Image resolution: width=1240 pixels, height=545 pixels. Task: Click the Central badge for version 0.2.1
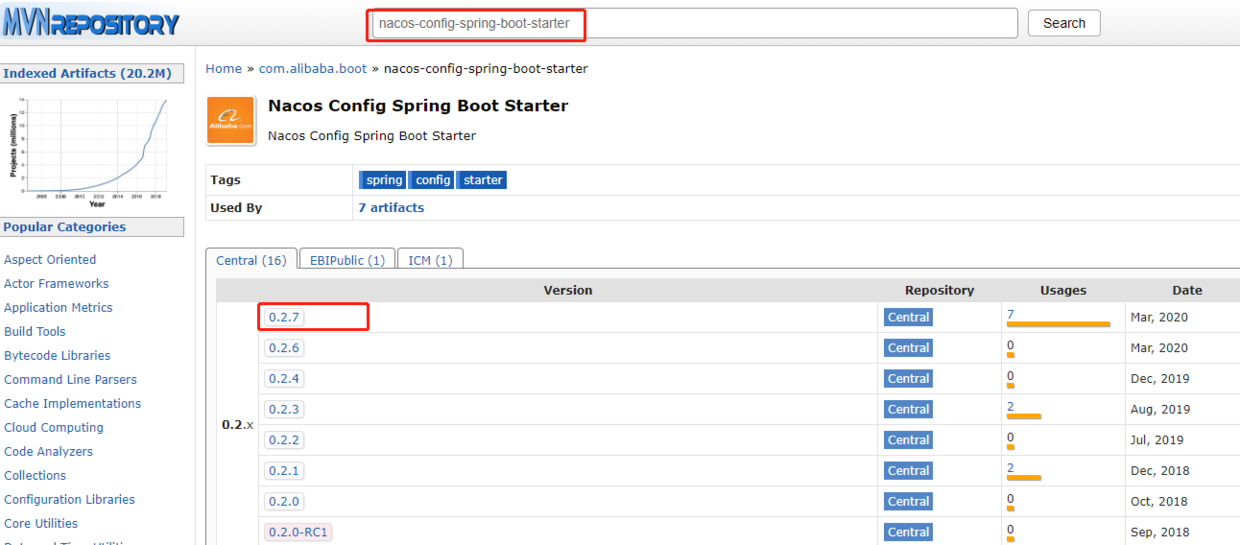tap(908, 470)
